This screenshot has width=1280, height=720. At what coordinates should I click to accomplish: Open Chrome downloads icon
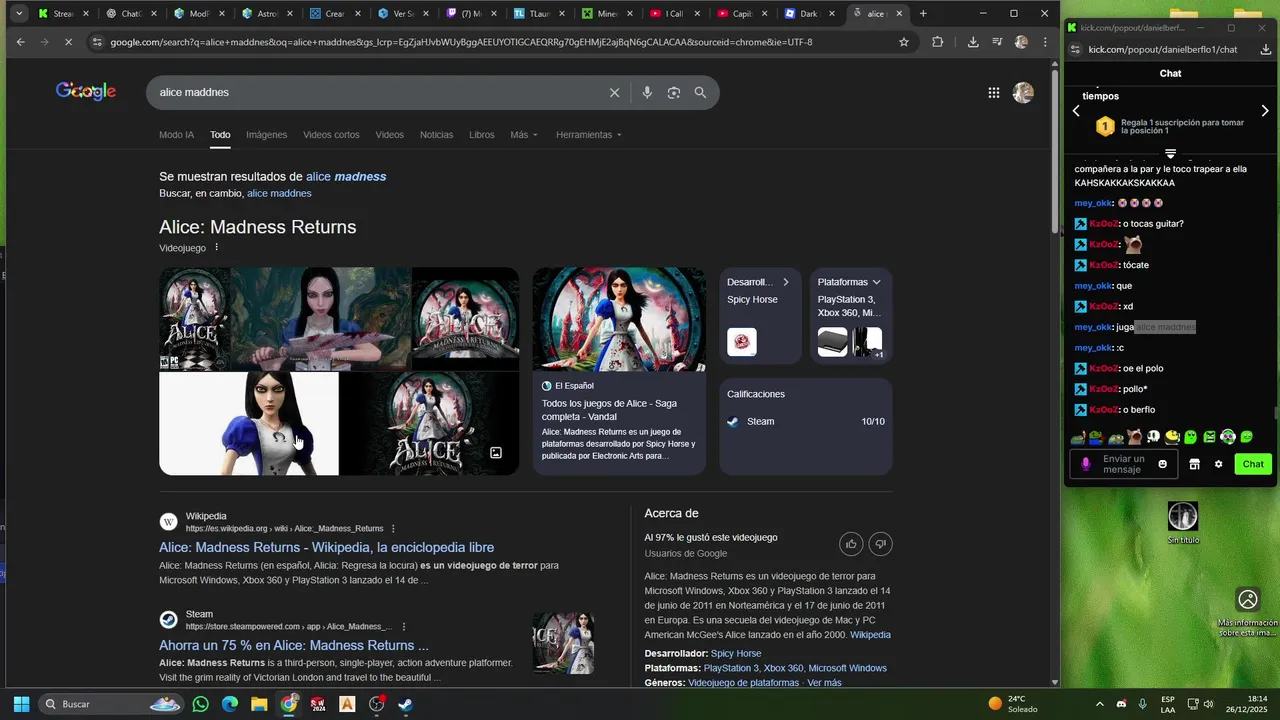[x=973, y=42]
